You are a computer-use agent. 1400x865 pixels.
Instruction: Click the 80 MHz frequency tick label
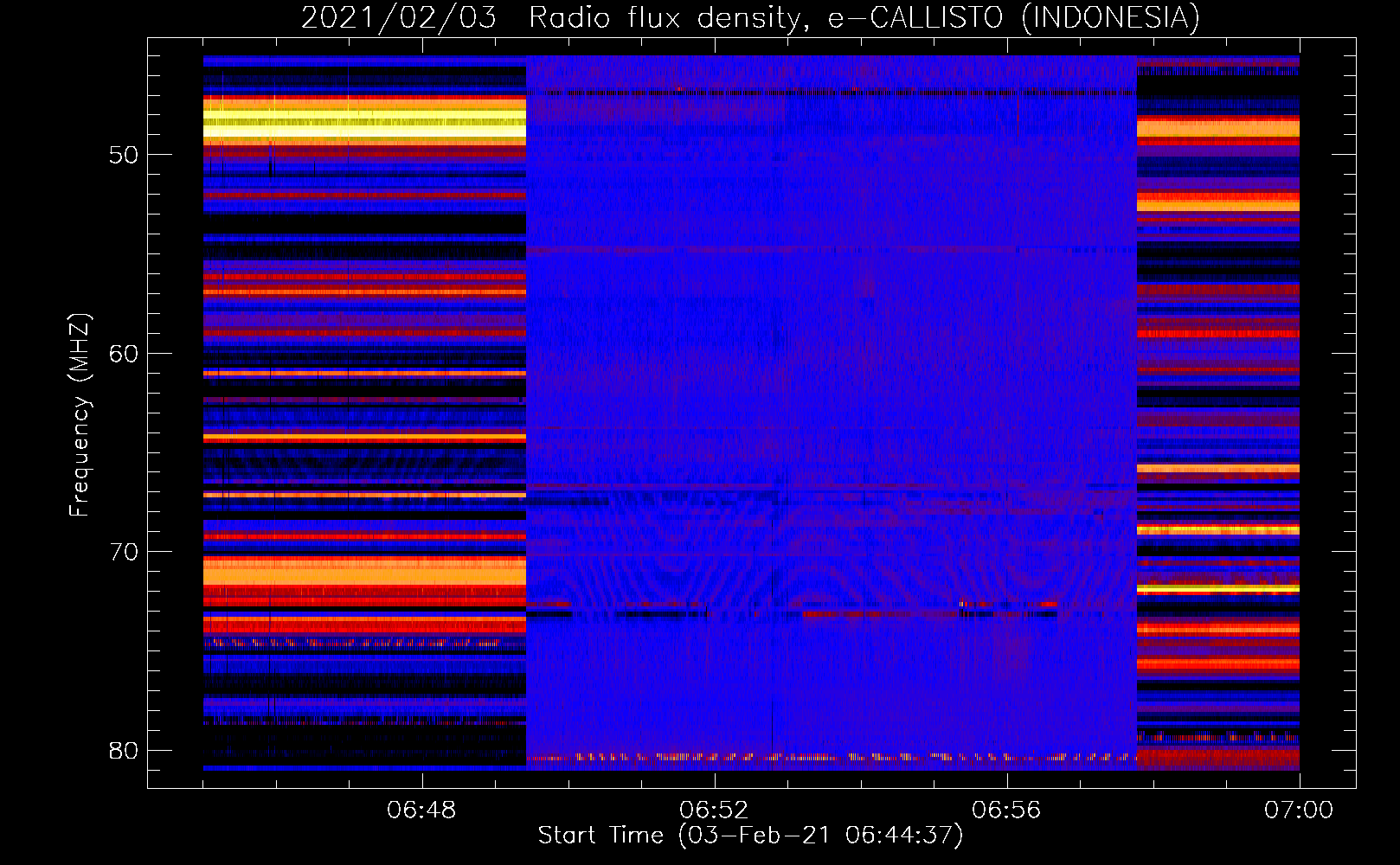[x=124, y=750]
